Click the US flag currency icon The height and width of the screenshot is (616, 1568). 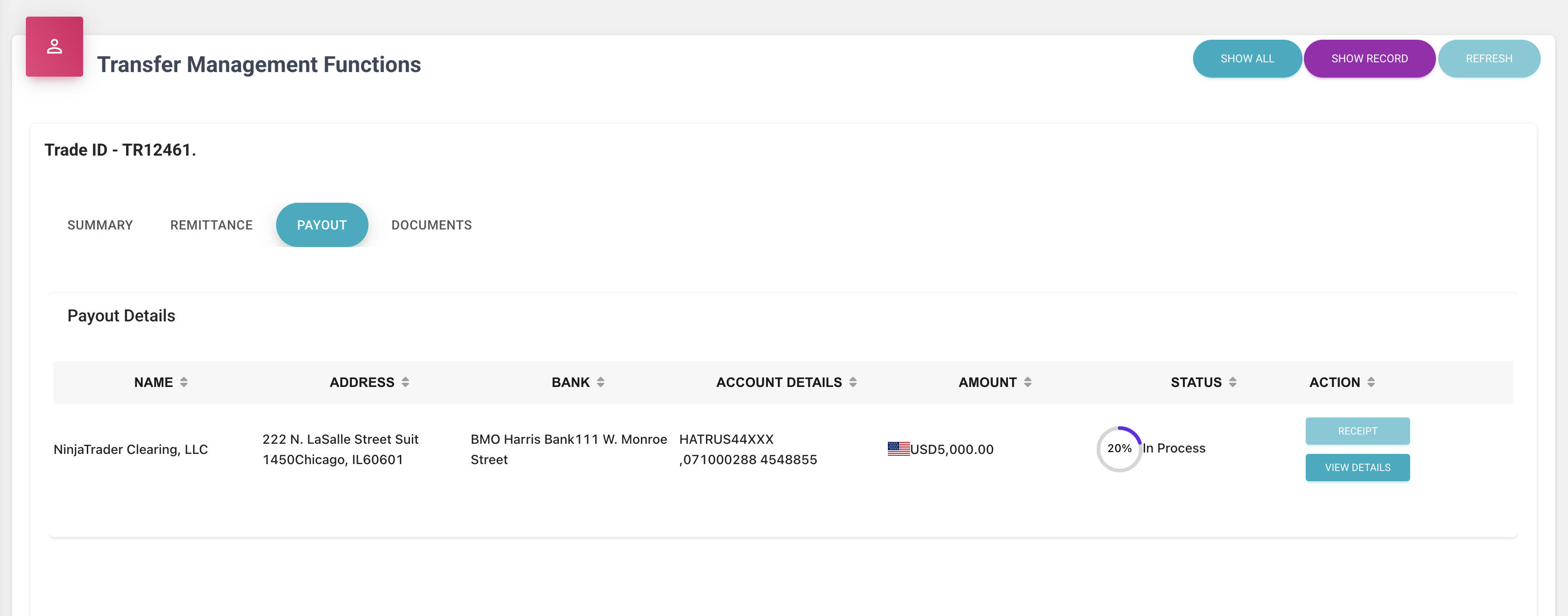click(899, 449)
